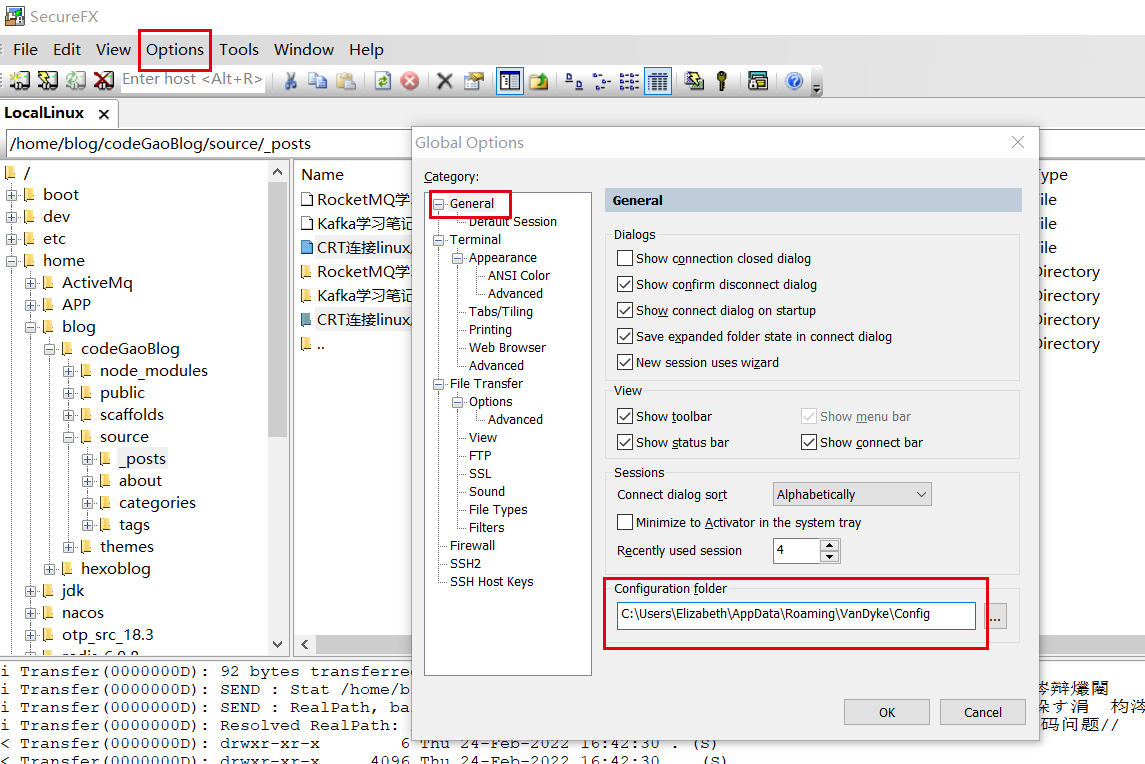Click the black X Delete icon

(x=445, y=81)
